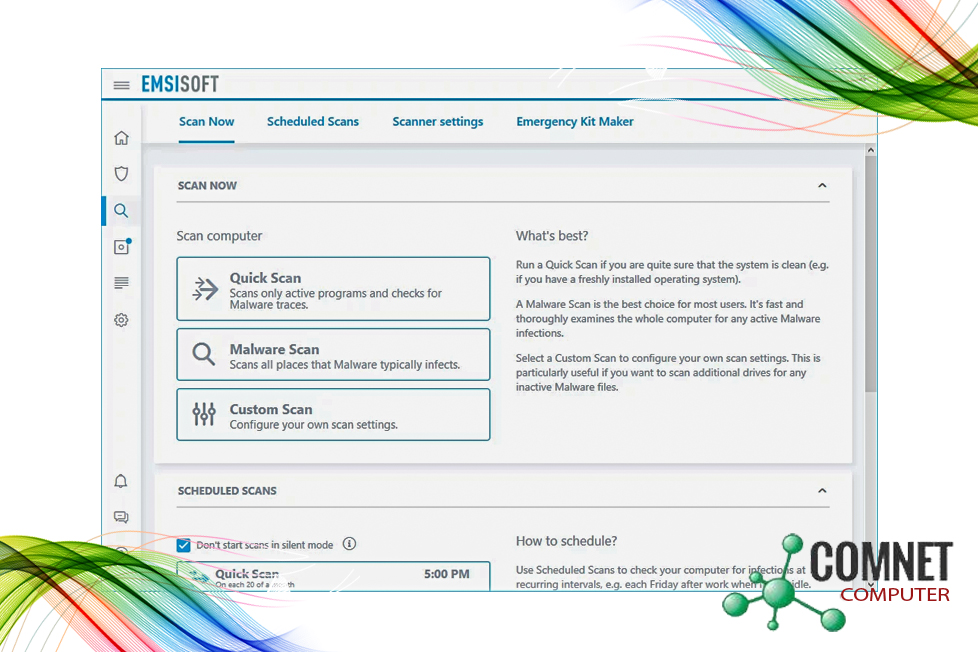This screenshot has width=978, height=652.
Task: Go to the Home overview icon
Action: (122, 138)
